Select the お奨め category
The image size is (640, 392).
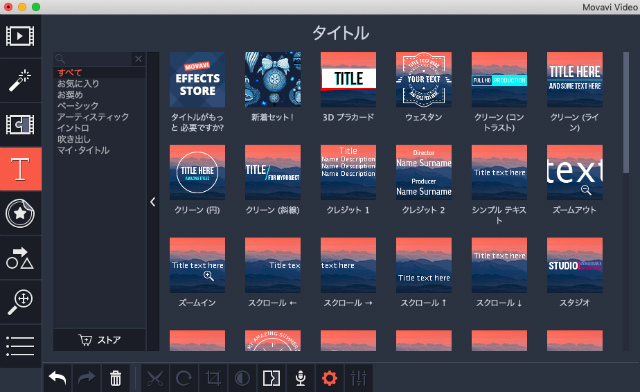point(70,95)
